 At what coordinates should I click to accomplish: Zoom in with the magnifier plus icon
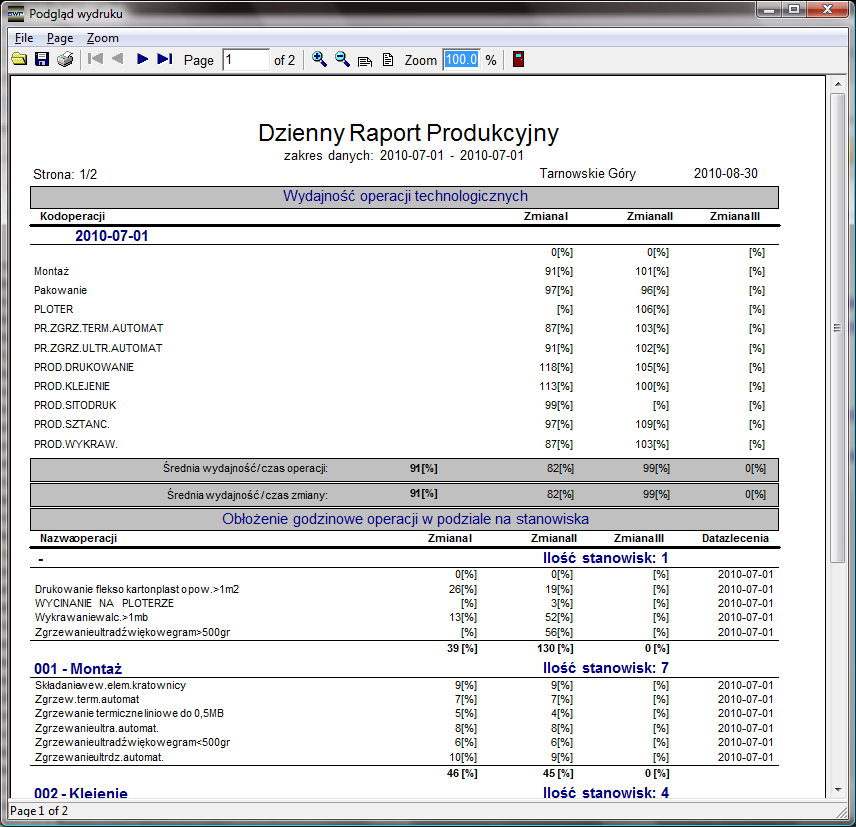320,60
